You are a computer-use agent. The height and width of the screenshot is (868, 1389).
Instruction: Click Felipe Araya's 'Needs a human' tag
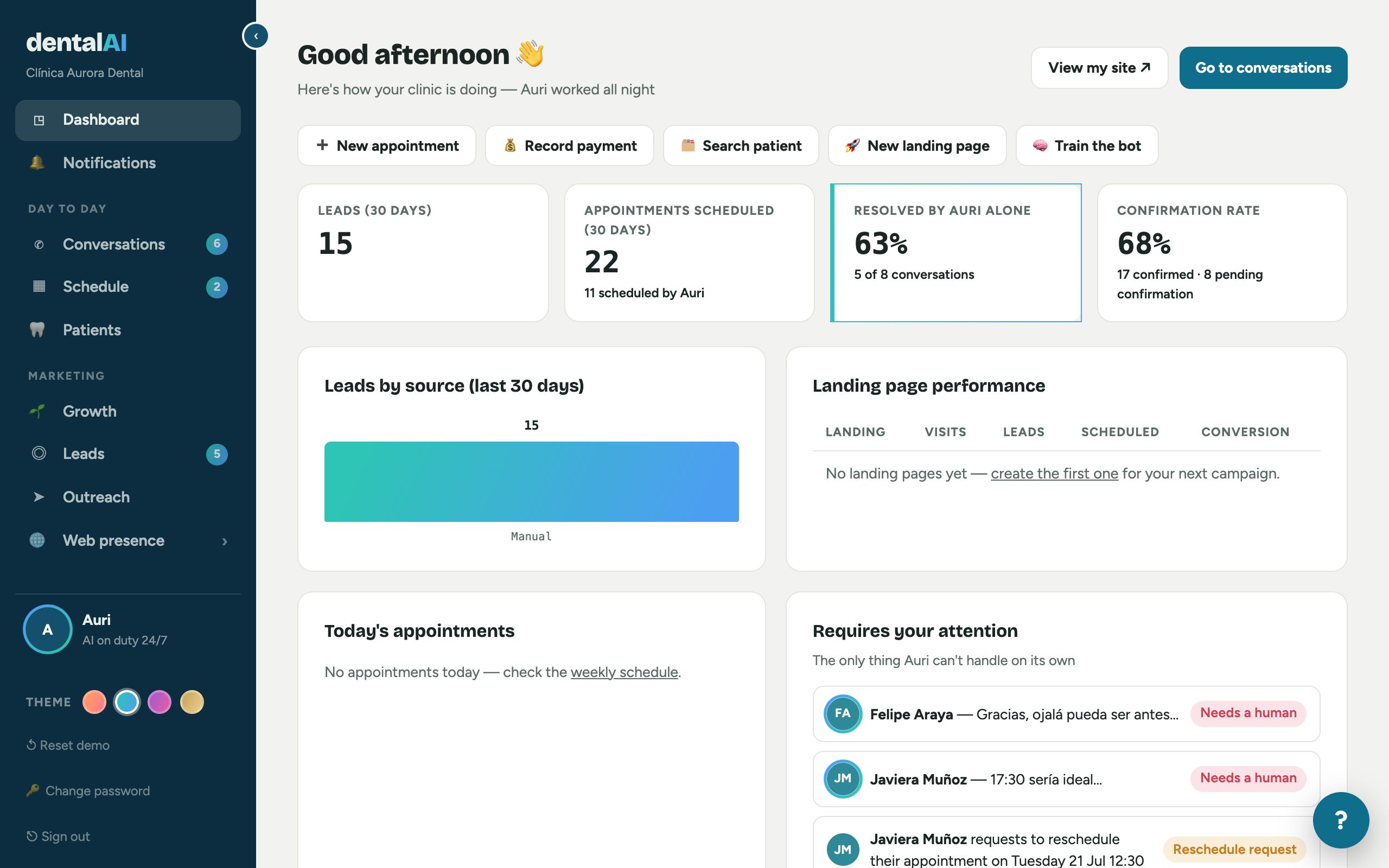pyautogui.click(x=1248, y=713)
